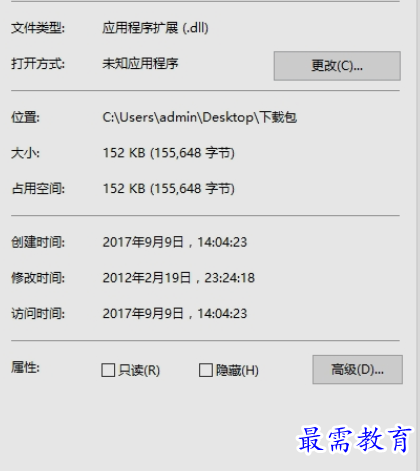Select the location path C:\Users\admin\Desktop\下载包

click(199, 117)
